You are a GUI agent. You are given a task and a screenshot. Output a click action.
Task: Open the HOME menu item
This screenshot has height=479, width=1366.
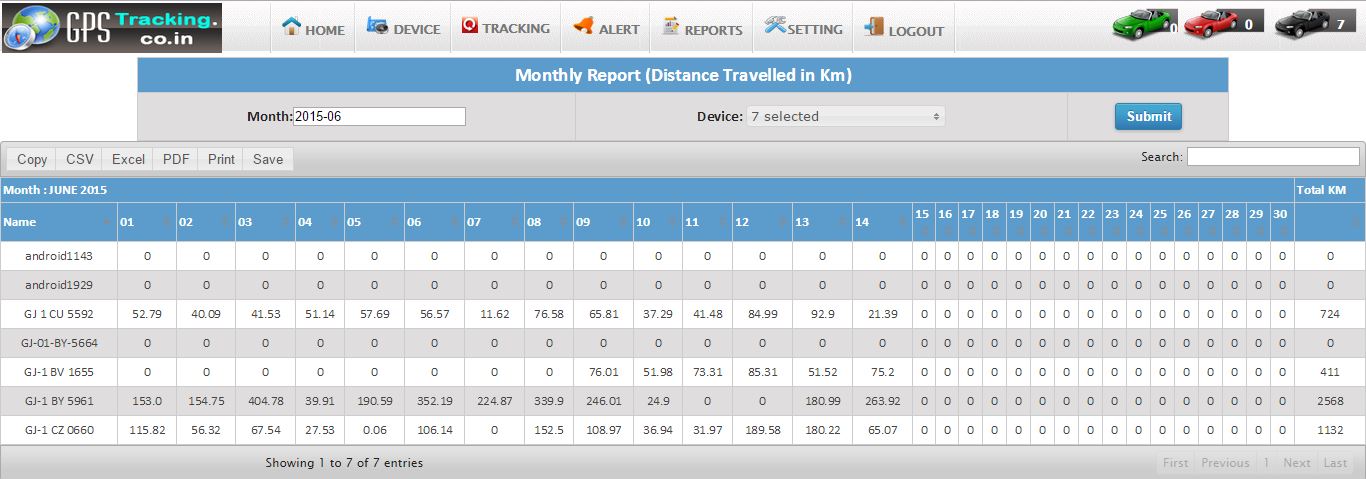[325, 30]
